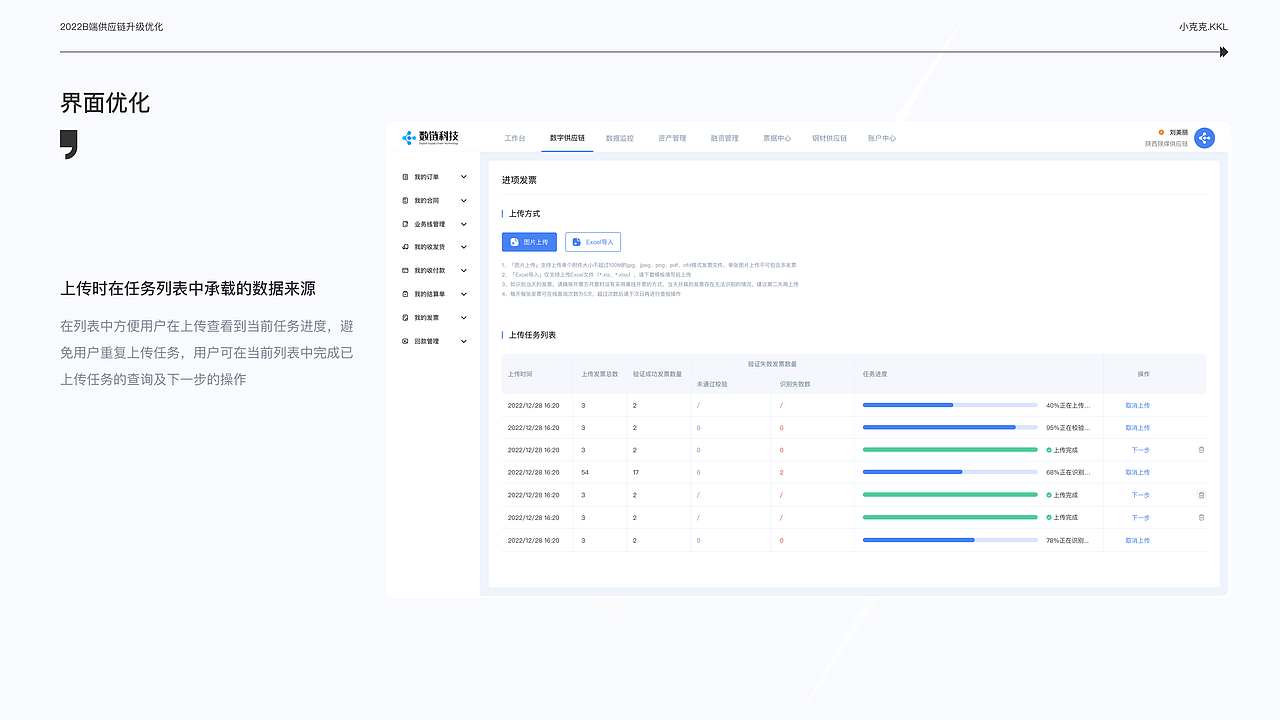This screenshot has height=720, width=1280.
Task: Select the 数字供应链 tab
Action: 567,138
